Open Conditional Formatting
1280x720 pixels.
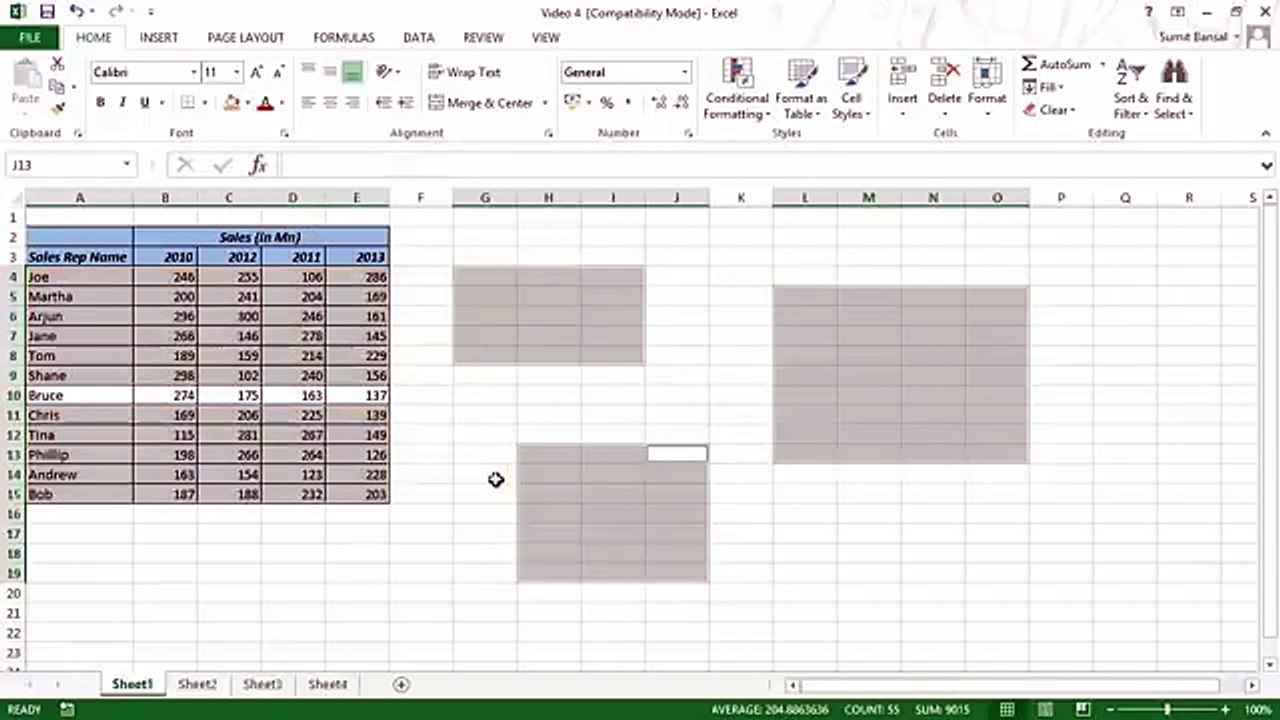pyautogui.click(x=736, y=90)
